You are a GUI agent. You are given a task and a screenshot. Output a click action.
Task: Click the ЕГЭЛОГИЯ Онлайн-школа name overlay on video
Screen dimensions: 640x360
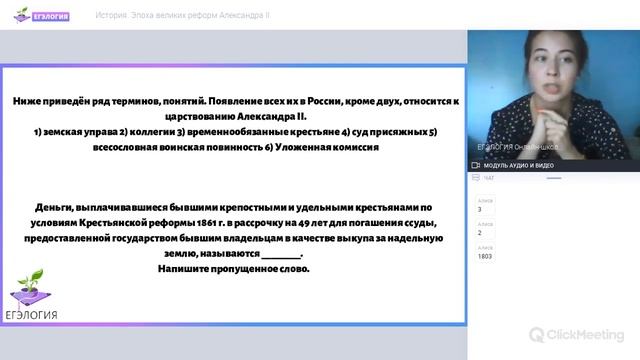coord(518,147)
